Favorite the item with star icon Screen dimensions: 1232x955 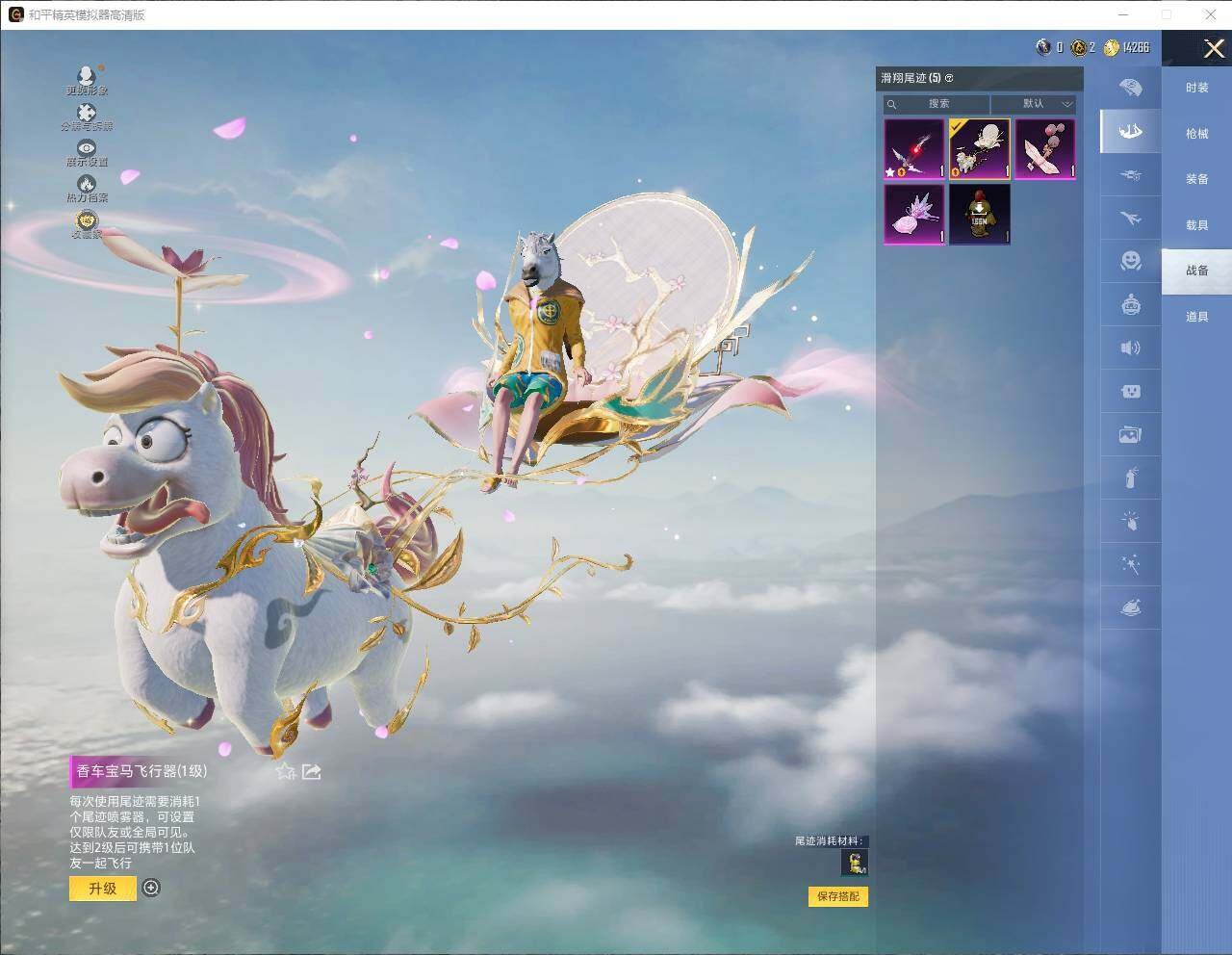point(285,771)
